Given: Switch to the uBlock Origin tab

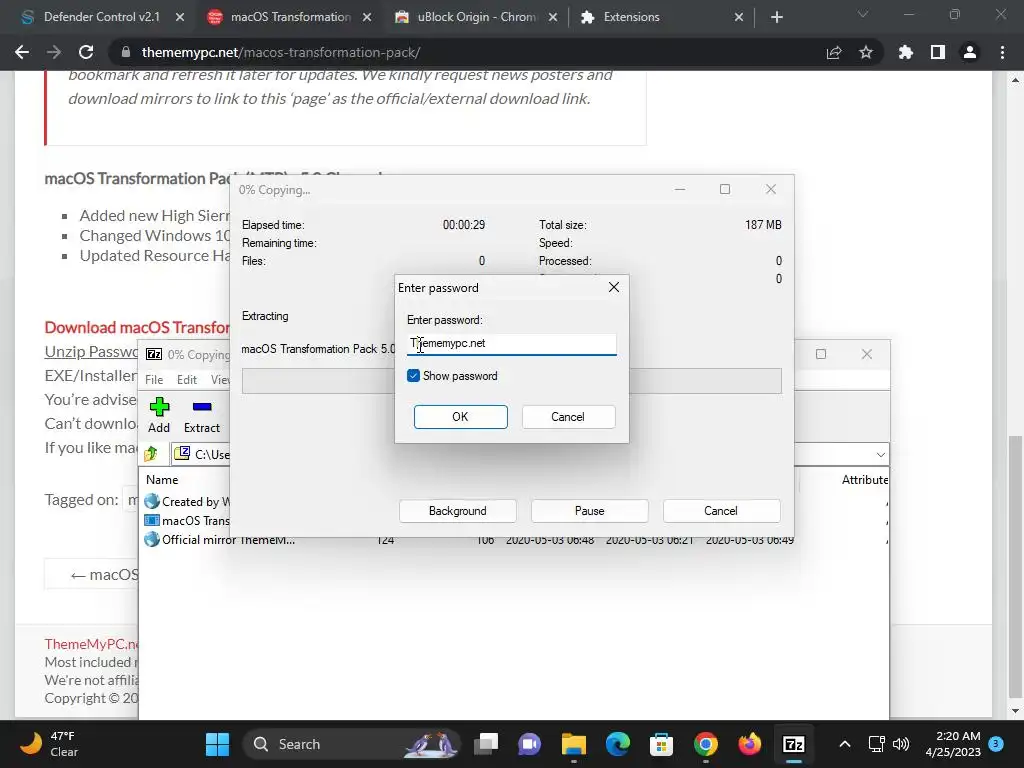Looking at the screenshot, I should (477, 17).
